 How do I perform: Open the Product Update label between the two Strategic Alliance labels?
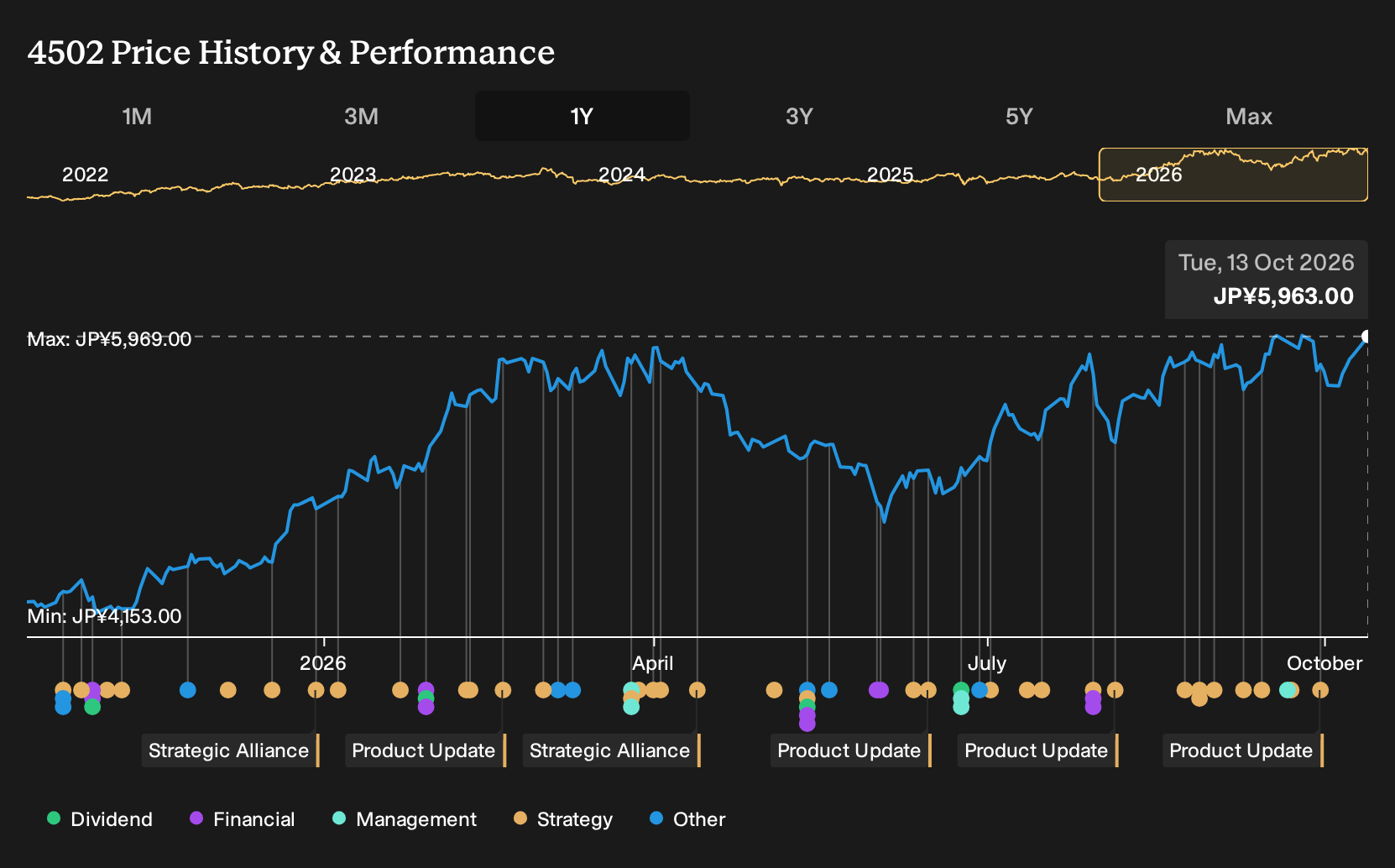(x=426, y=750)
